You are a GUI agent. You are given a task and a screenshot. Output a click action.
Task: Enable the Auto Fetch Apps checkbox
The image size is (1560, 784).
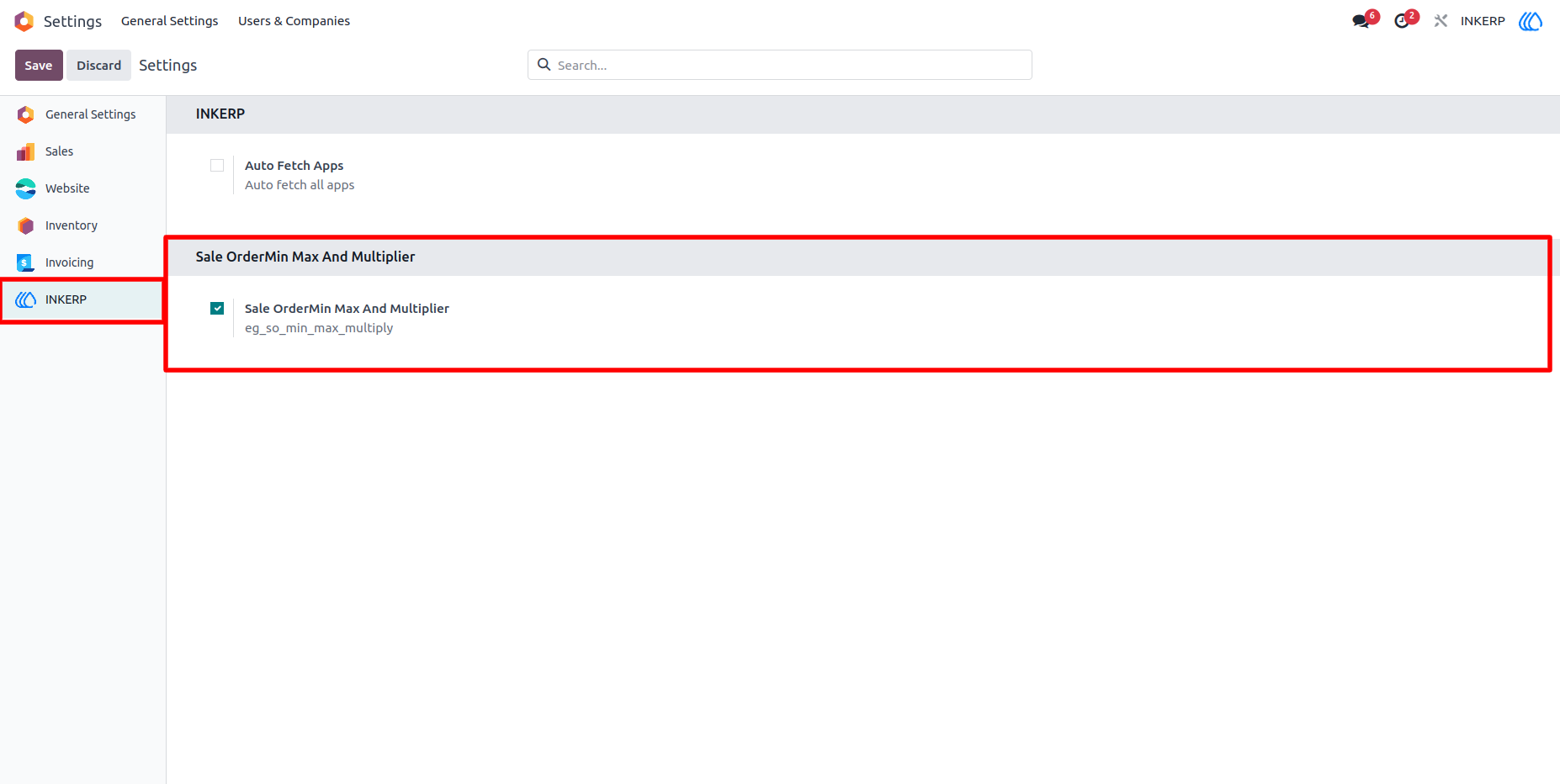tap(217, 166)
